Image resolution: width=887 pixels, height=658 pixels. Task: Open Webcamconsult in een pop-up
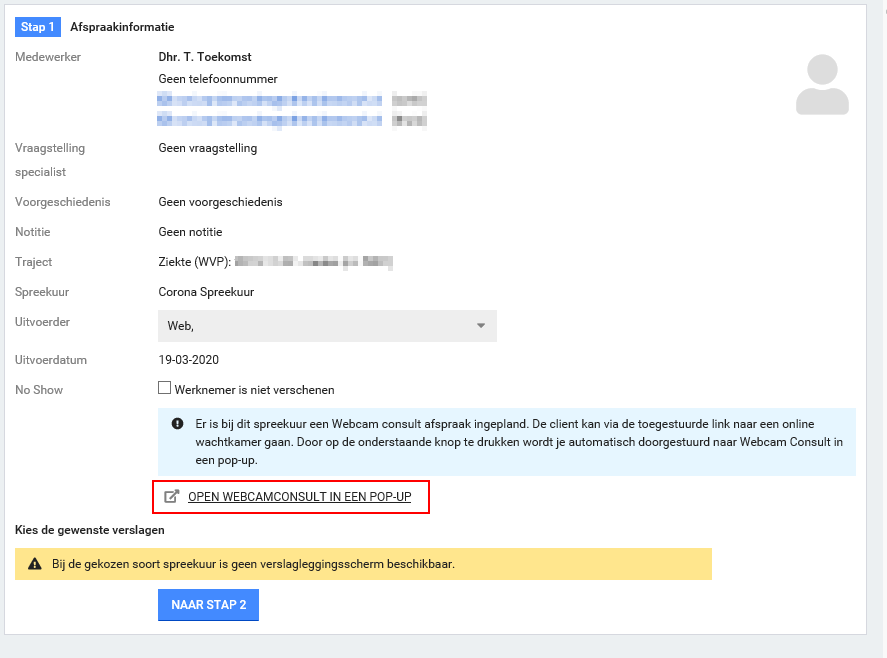(299, 497)
